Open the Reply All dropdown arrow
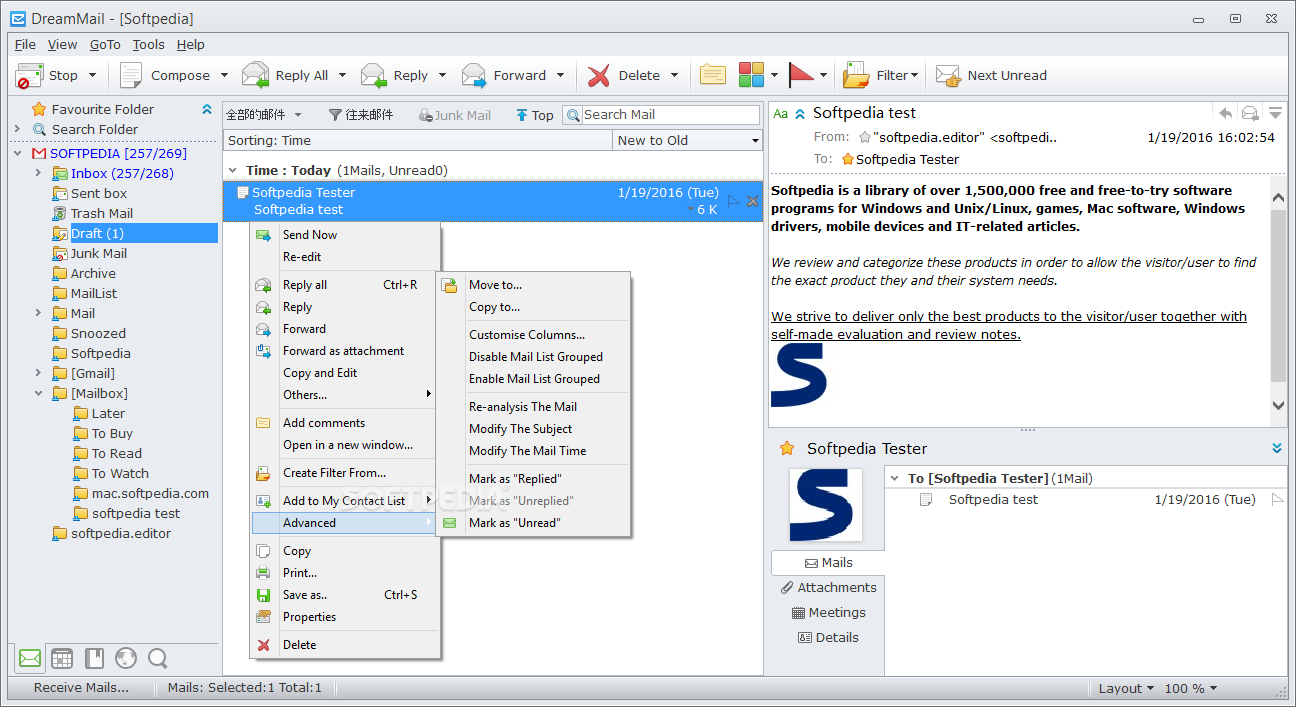The image size is (1296, 707). pyautogui.click(x=342, y=75)
